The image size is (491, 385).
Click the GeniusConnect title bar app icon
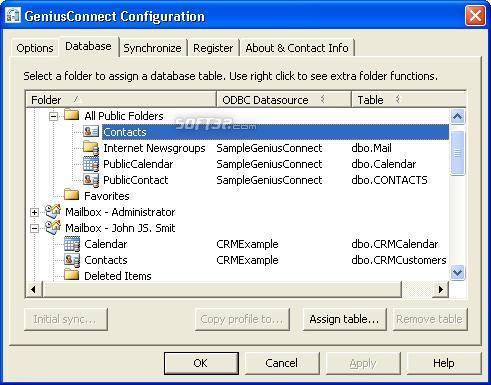click(x=13, y=16)
